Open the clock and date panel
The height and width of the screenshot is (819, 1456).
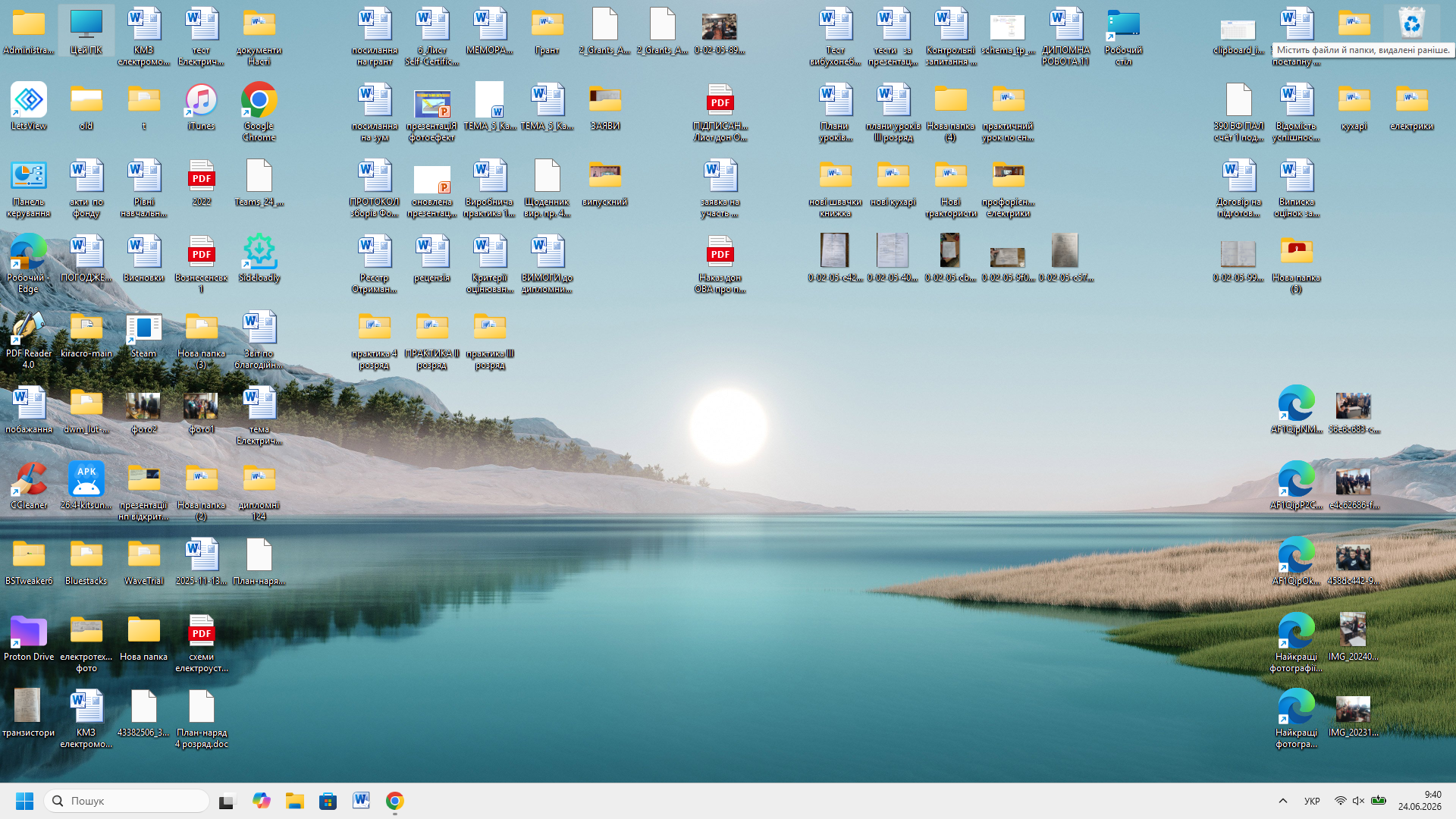coord(1420,801)
